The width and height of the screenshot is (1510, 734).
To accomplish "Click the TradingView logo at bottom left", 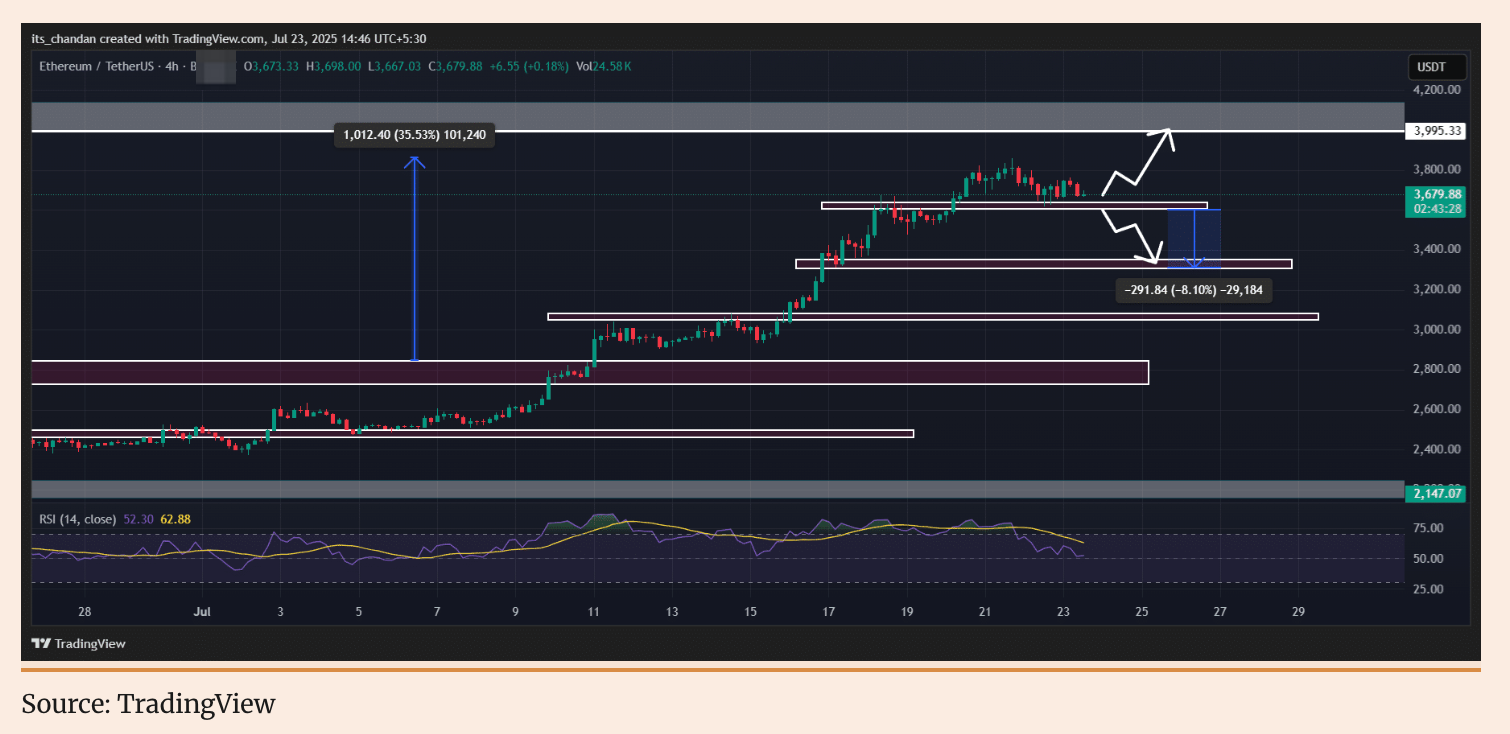I will [78, 644].
